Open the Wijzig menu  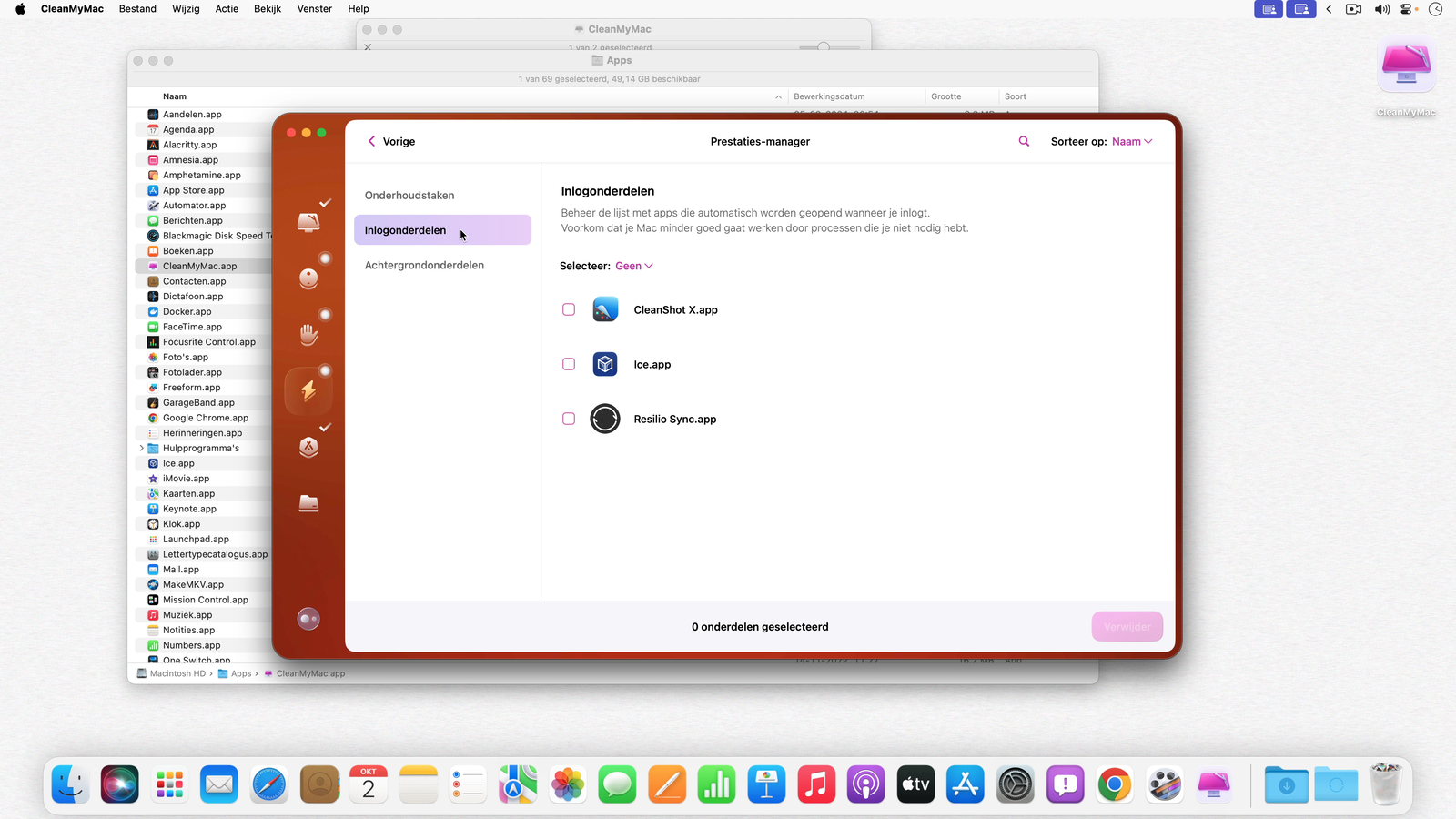[x=186, y=9]
